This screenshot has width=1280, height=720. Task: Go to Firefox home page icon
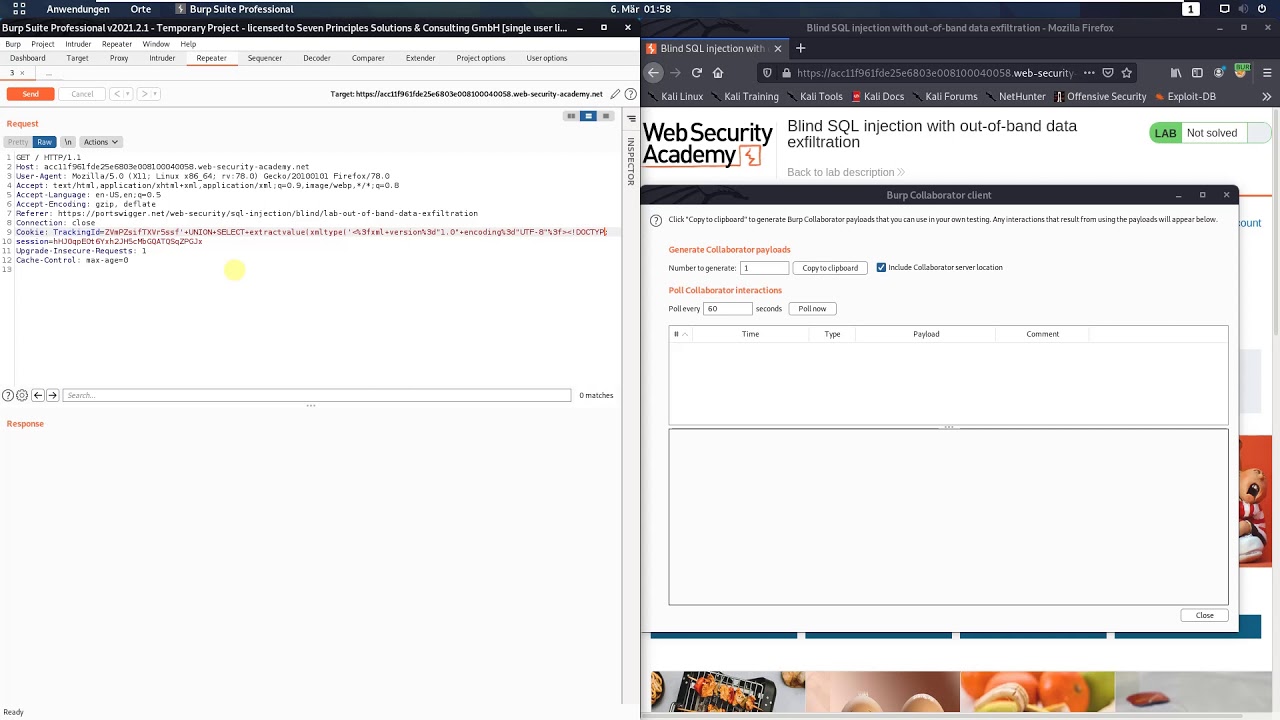click(718, 73)
